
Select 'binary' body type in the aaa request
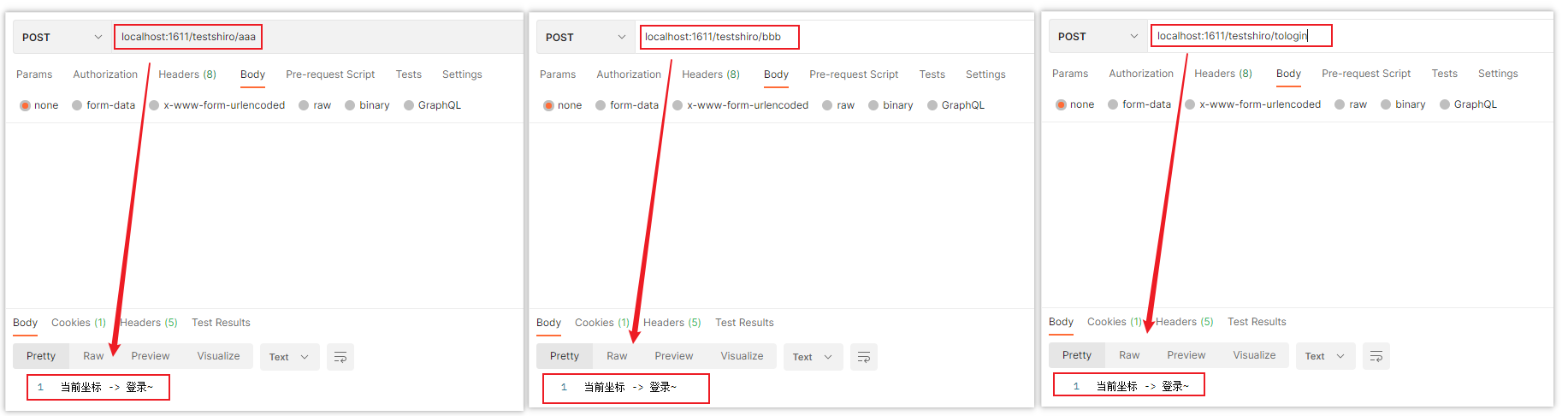click(x=367, y=105)
